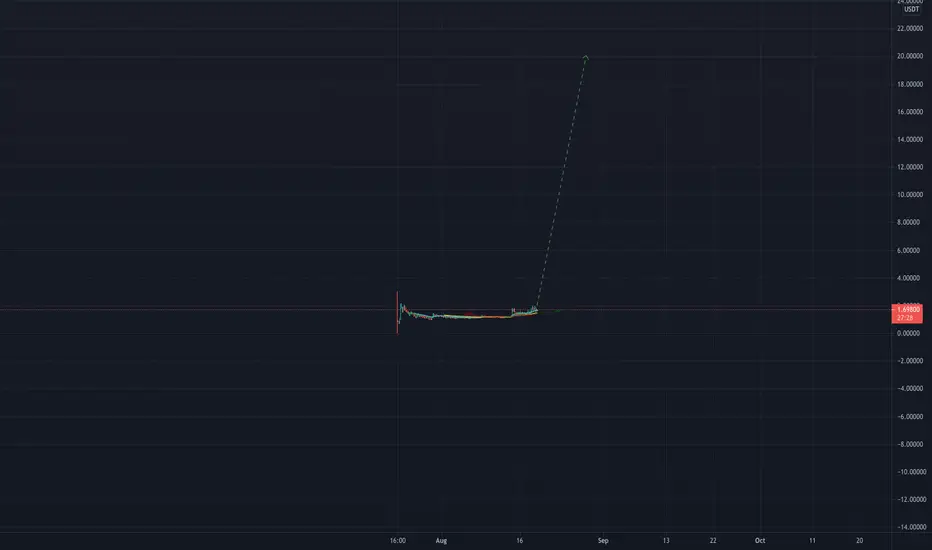Click the Aug time axis label
The width and height of the screenshot is (932, 550).
coord(441,540)
